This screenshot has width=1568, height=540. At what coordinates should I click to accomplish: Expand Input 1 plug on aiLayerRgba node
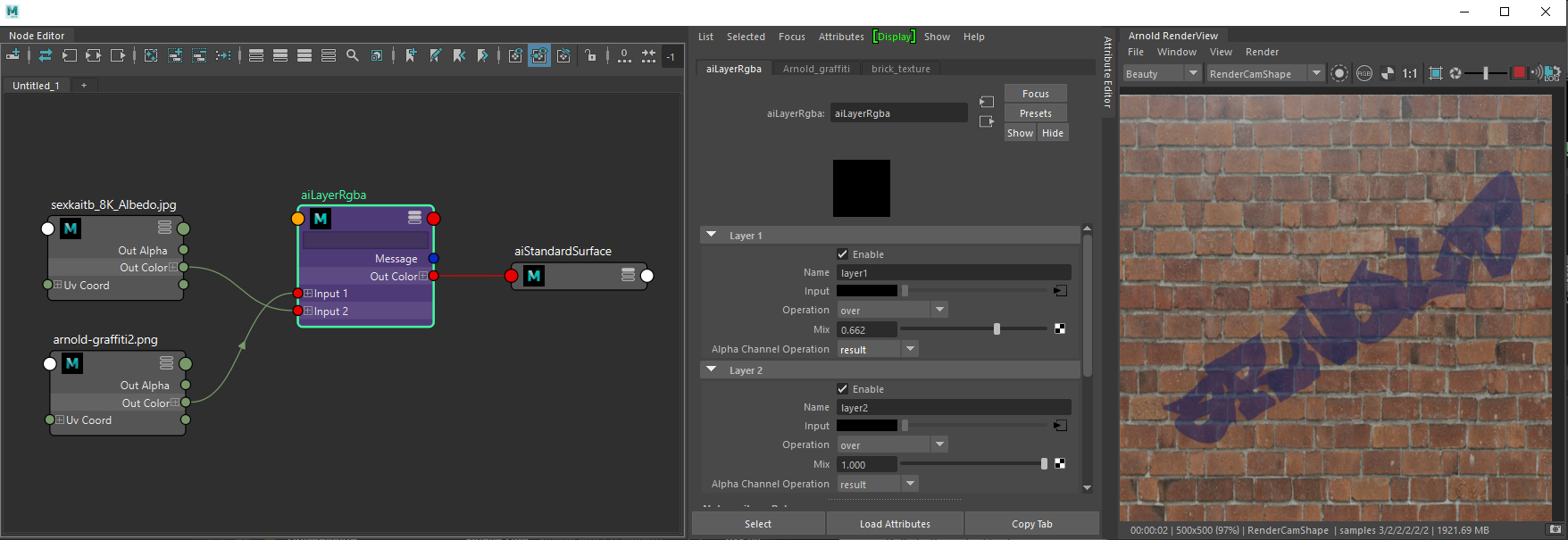pyautogui.click(x=308, y=294)
